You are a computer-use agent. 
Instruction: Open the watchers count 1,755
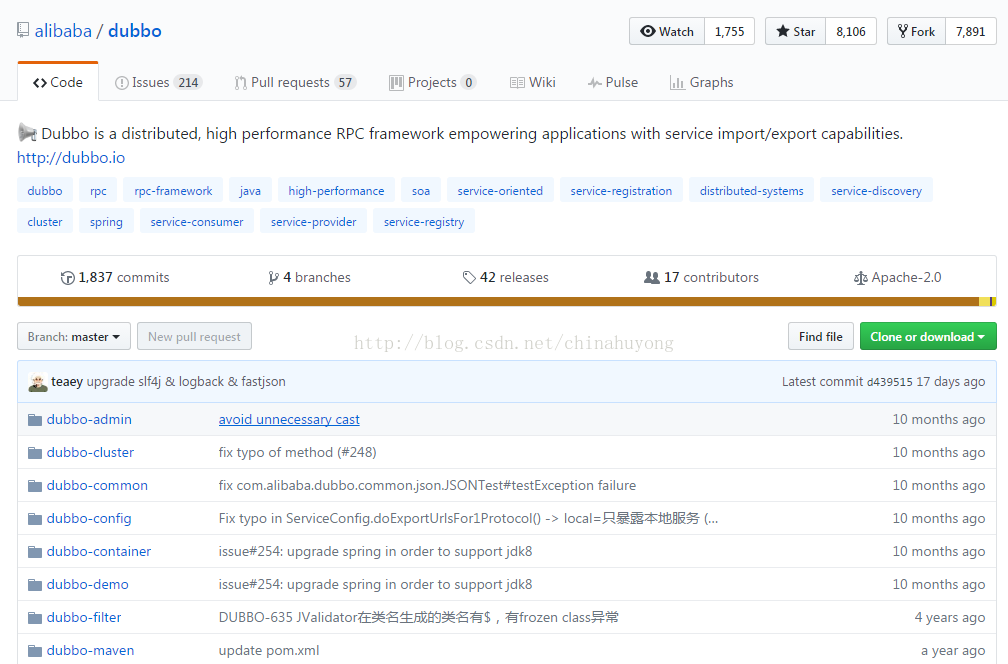tap(730, 31)
